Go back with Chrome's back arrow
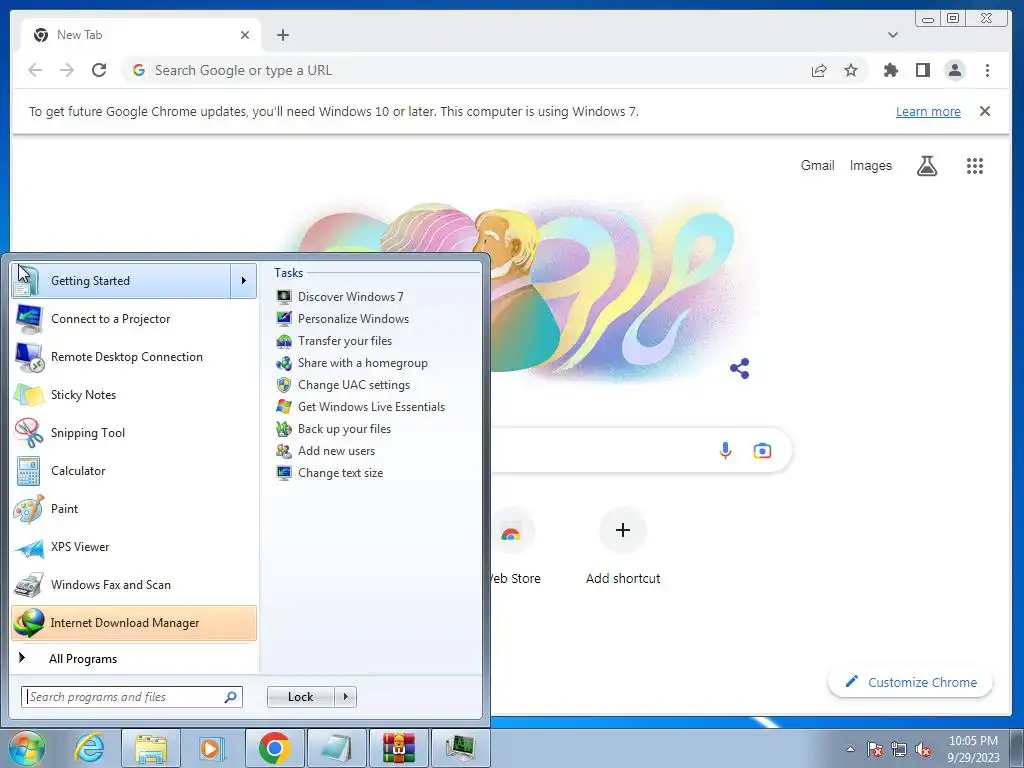The height and width of the screenshot is (768, 1024). 35,70
